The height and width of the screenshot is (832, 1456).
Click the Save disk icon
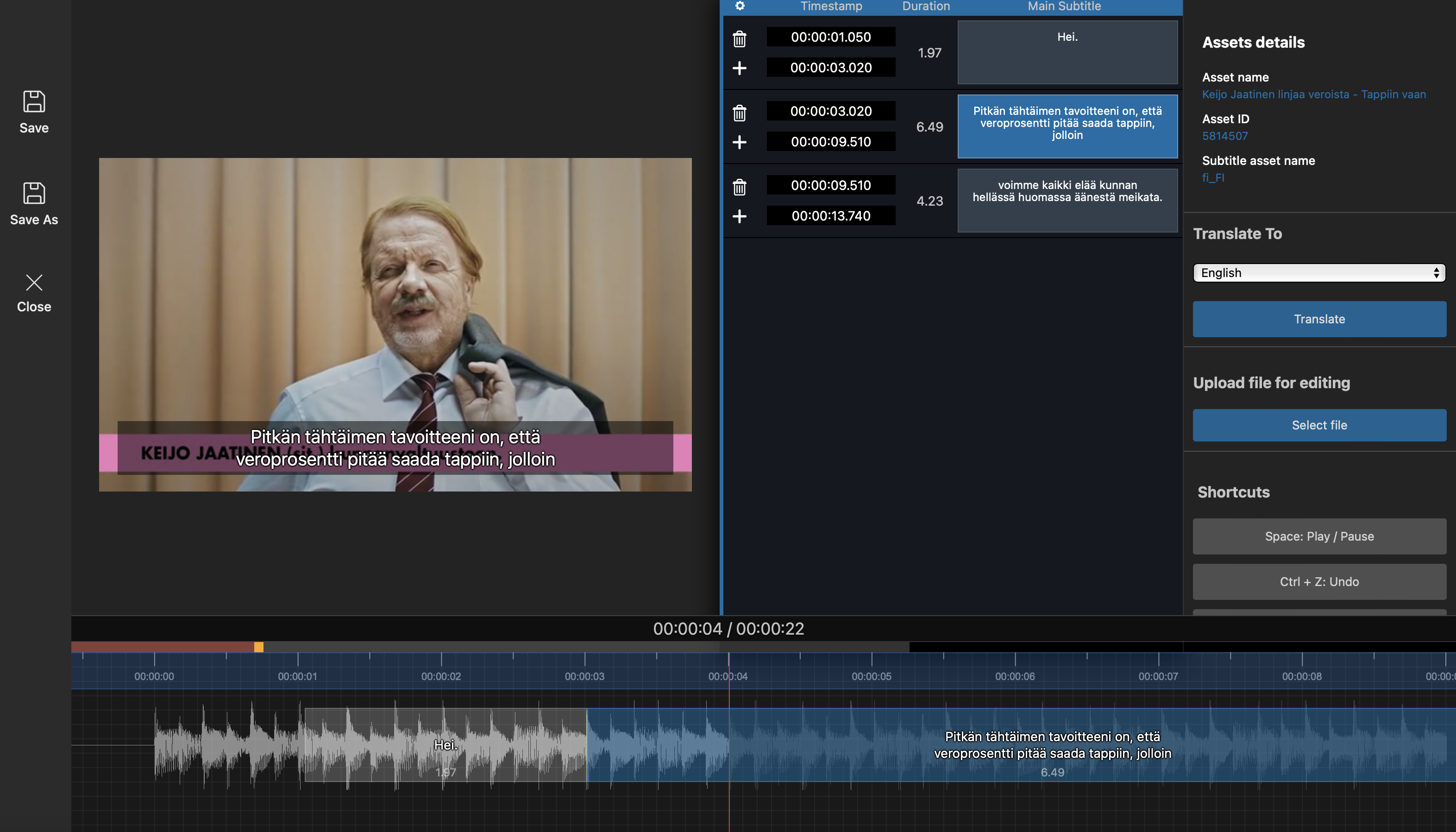34,102
